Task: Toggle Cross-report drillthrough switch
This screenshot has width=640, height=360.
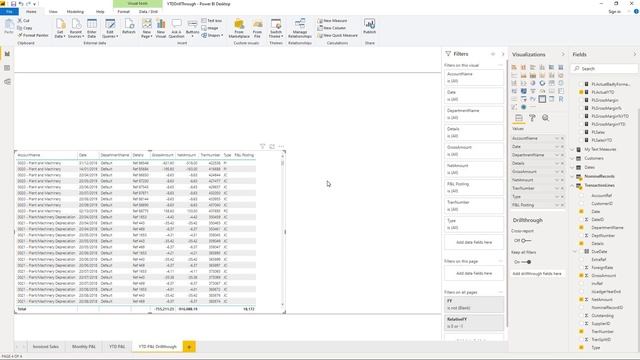Action: point(526,240)
